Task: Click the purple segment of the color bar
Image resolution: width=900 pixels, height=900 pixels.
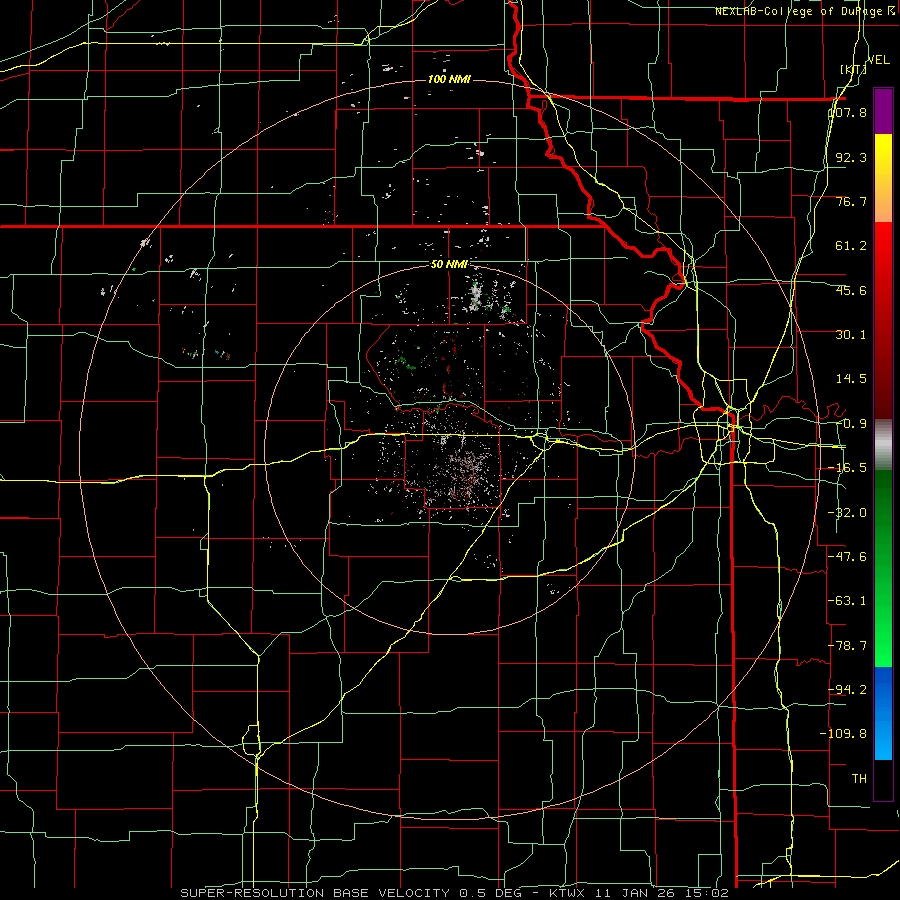Action: 883,111
